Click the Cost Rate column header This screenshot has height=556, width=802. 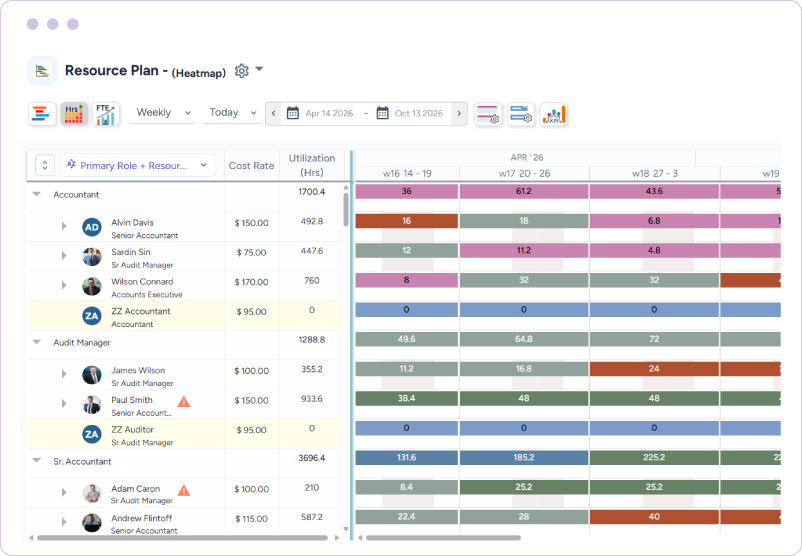pyautogui.click(x=251, y=166)
